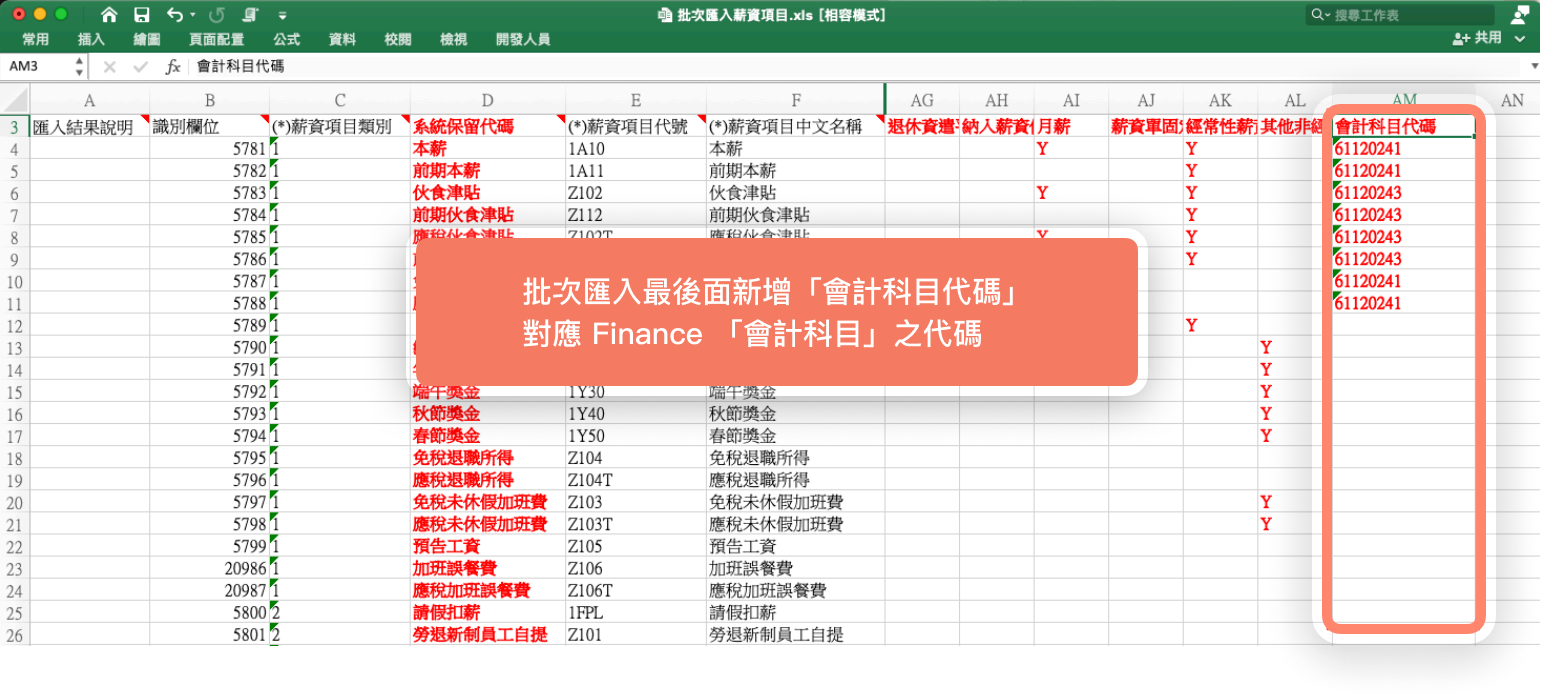Click the Name Box stepper showing AM3
This screenshot has width=1544, height=700.
(79, 67)
